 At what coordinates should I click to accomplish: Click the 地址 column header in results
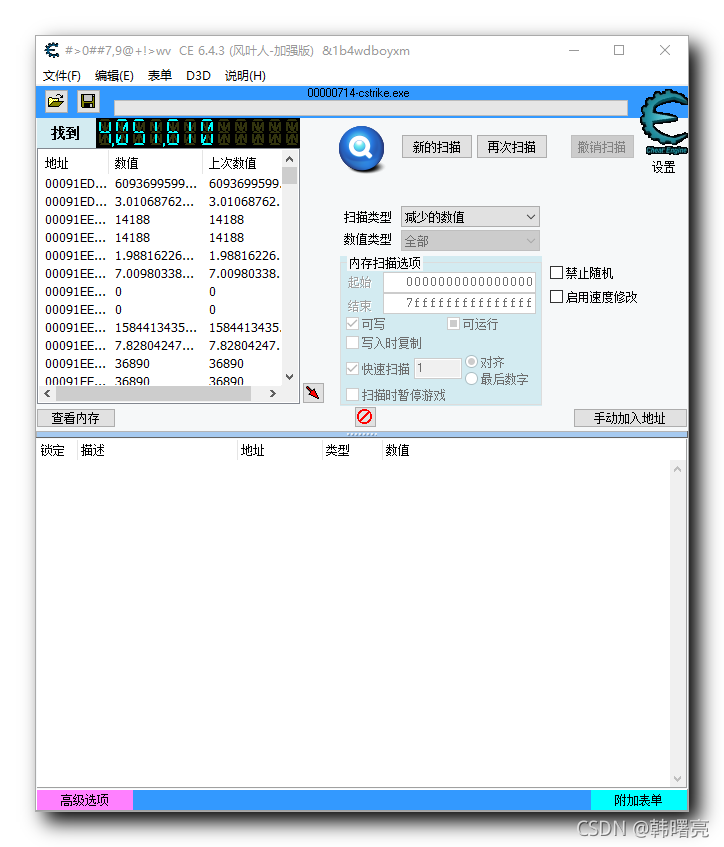click(72, 163)
